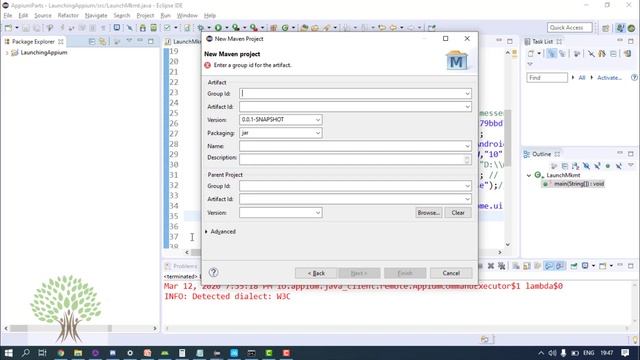This screenshot has height=360, width=640.
Task: Toggle Hide Non-Public Members in Outline
Action: (608, 166)
